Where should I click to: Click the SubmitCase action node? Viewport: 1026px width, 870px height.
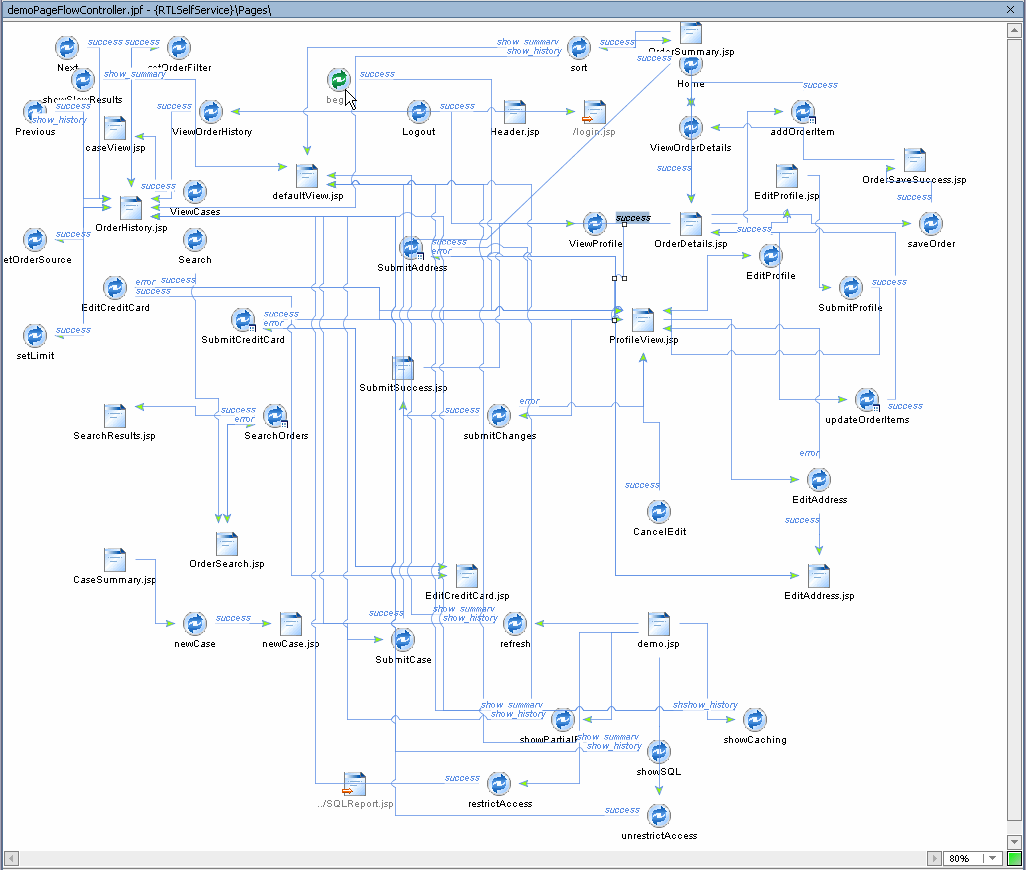point(403,640)
